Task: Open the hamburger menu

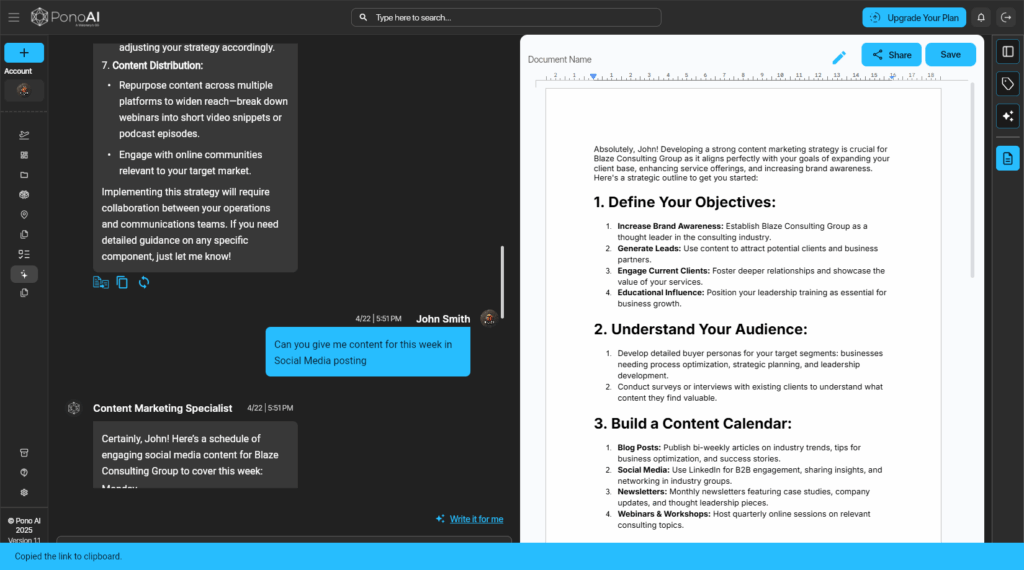Action: tap(13, 17)
